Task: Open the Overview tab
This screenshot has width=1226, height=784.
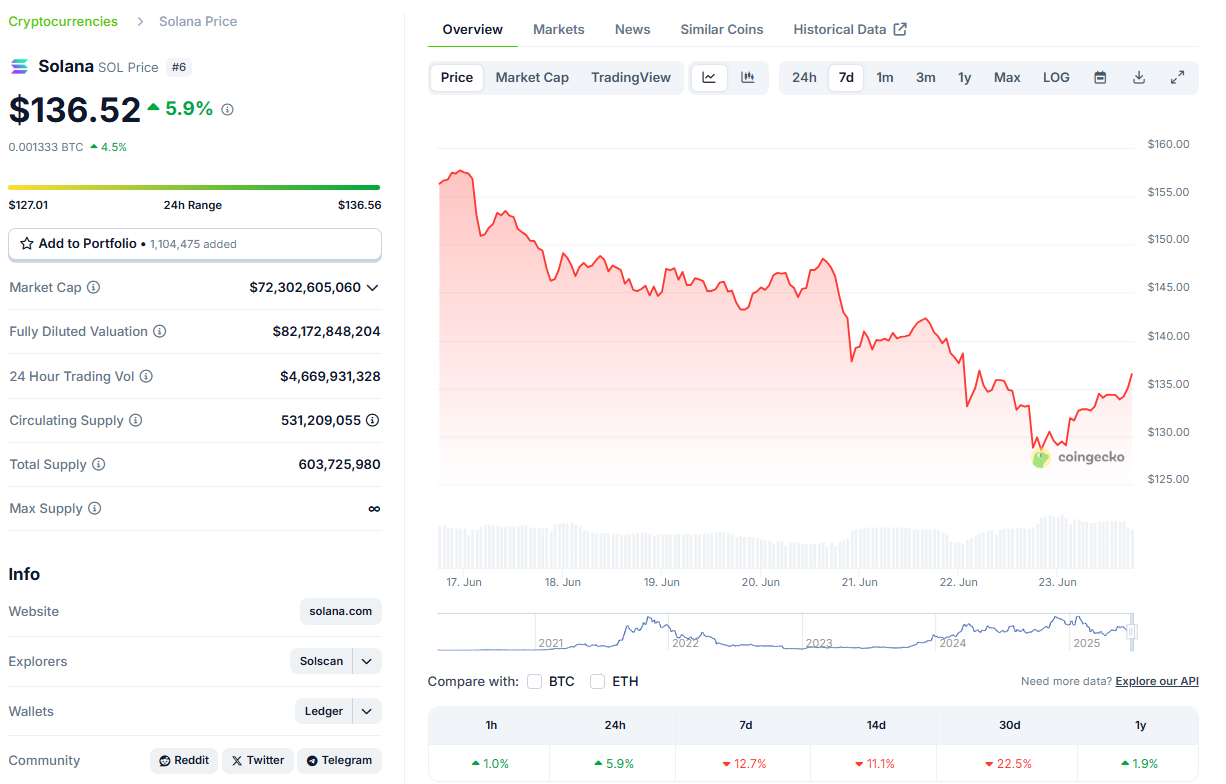Action: coord(473,30)
